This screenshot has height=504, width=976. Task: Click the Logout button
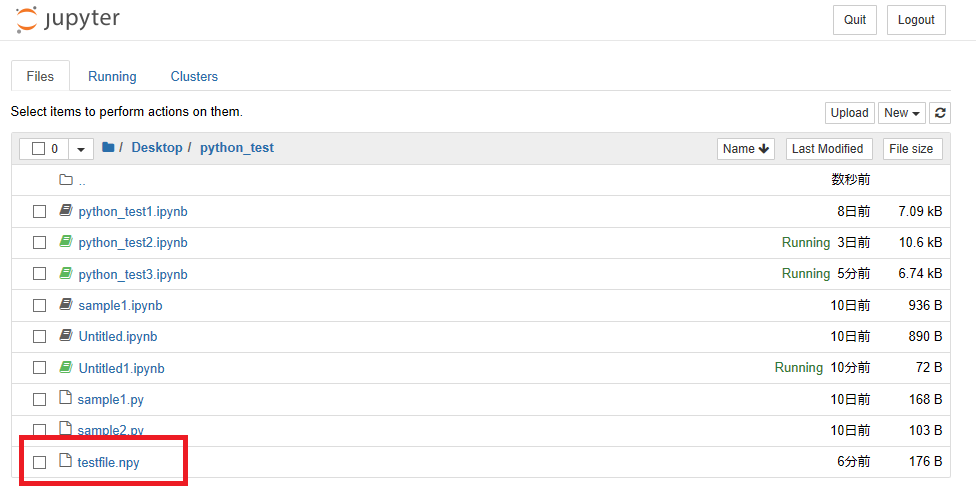coord(916,20)
